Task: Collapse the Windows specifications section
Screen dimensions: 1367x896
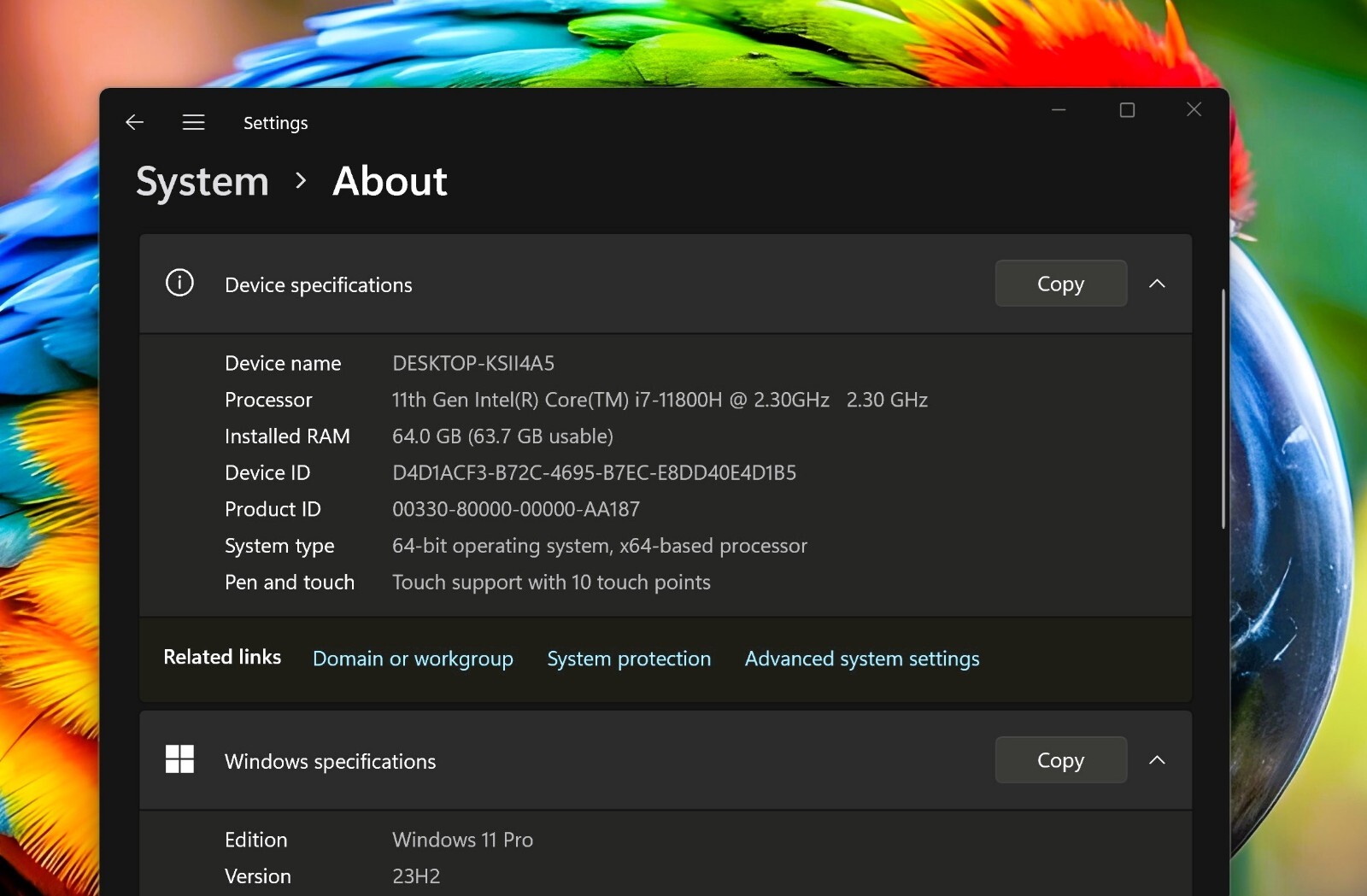Action: 1157,760
